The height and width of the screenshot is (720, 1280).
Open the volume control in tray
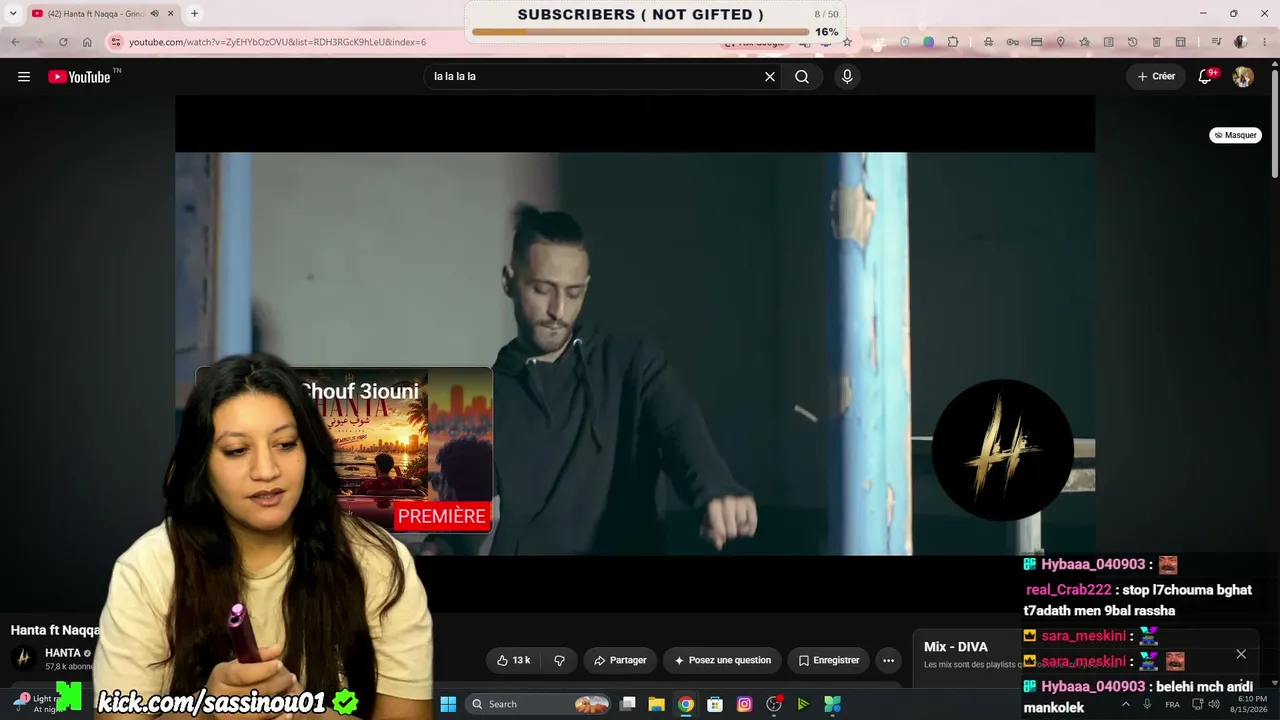pos(1214,704)
